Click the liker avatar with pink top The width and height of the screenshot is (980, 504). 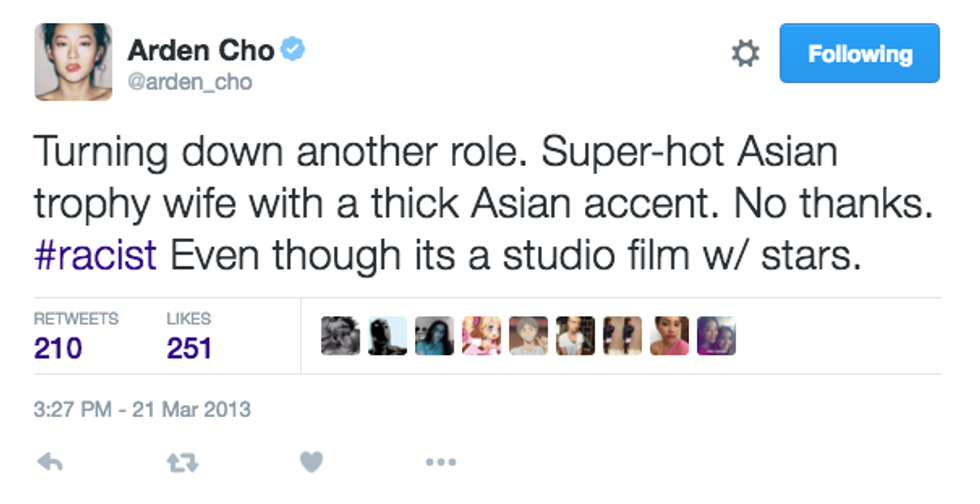tap(669, 337)
